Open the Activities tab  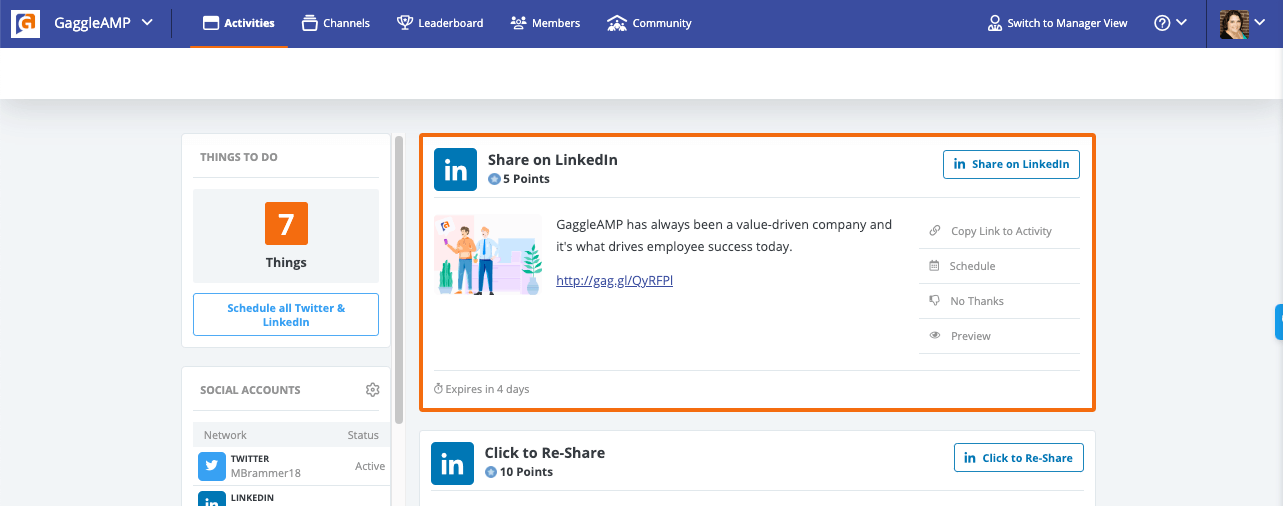[x=238, y=23]
